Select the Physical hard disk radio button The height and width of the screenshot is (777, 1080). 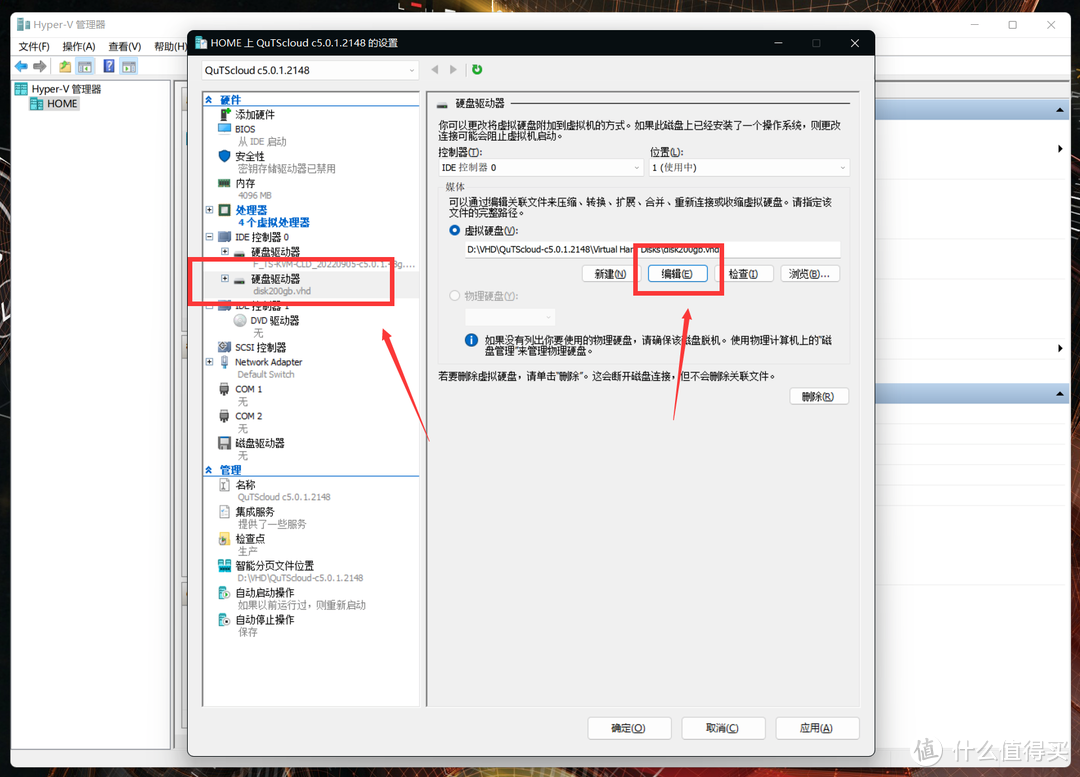(x=455, y=296)
